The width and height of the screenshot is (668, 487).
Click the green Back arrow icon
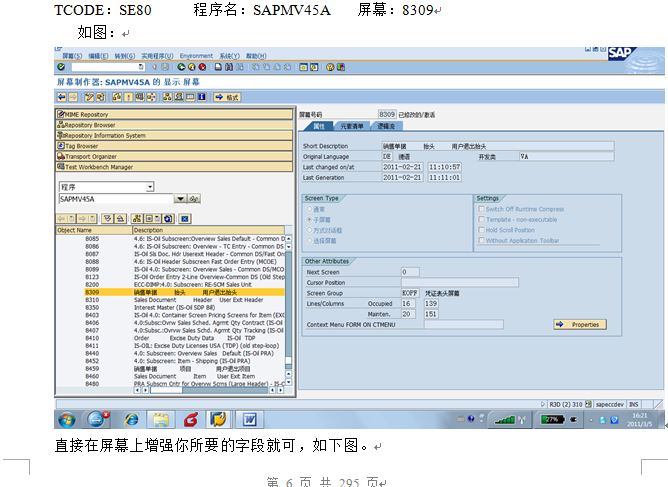click(181, 67)
